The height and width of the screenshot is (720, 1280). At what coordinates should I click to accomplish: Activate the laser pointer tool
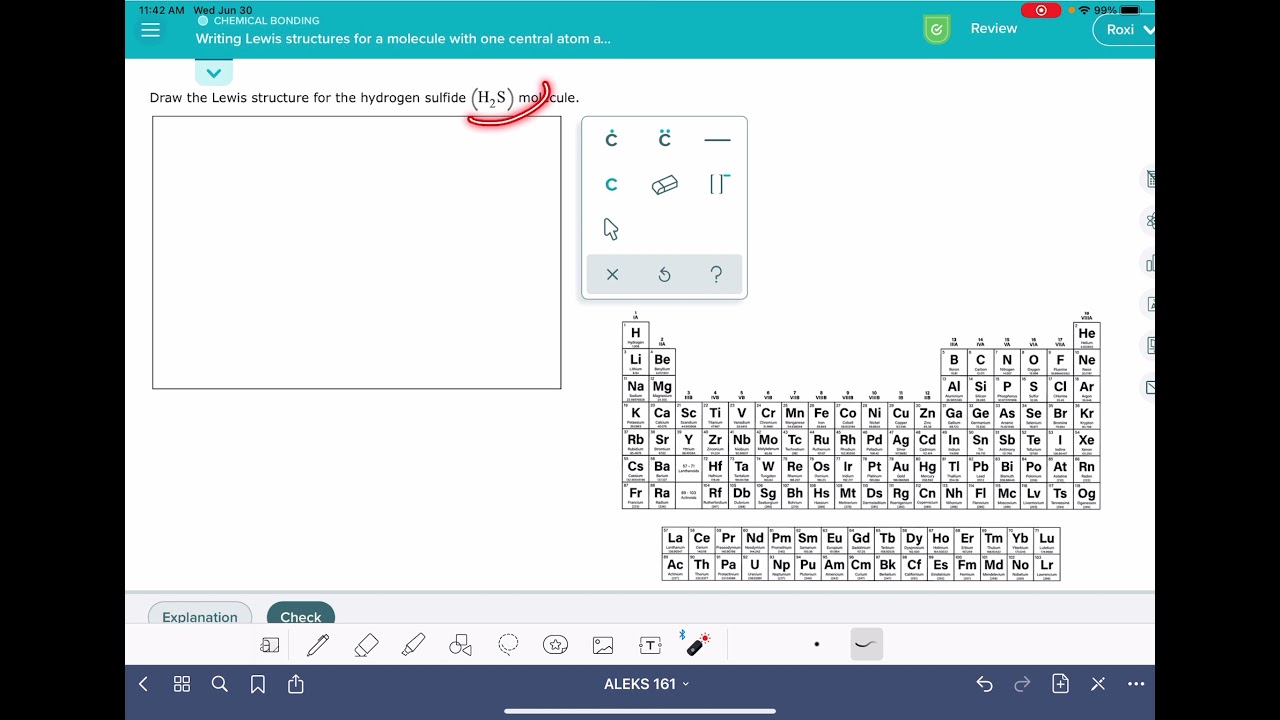coord(698,644)
